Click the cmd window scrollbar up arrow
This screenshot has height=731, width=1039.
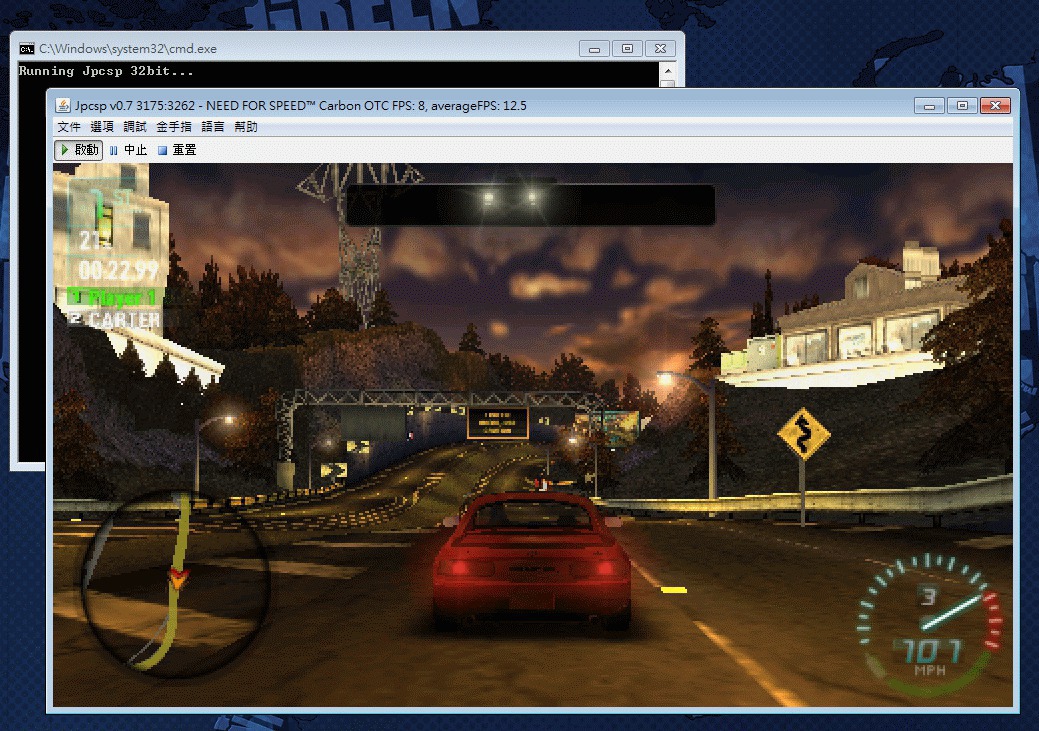pyautogui.click(x=668, y=70)
